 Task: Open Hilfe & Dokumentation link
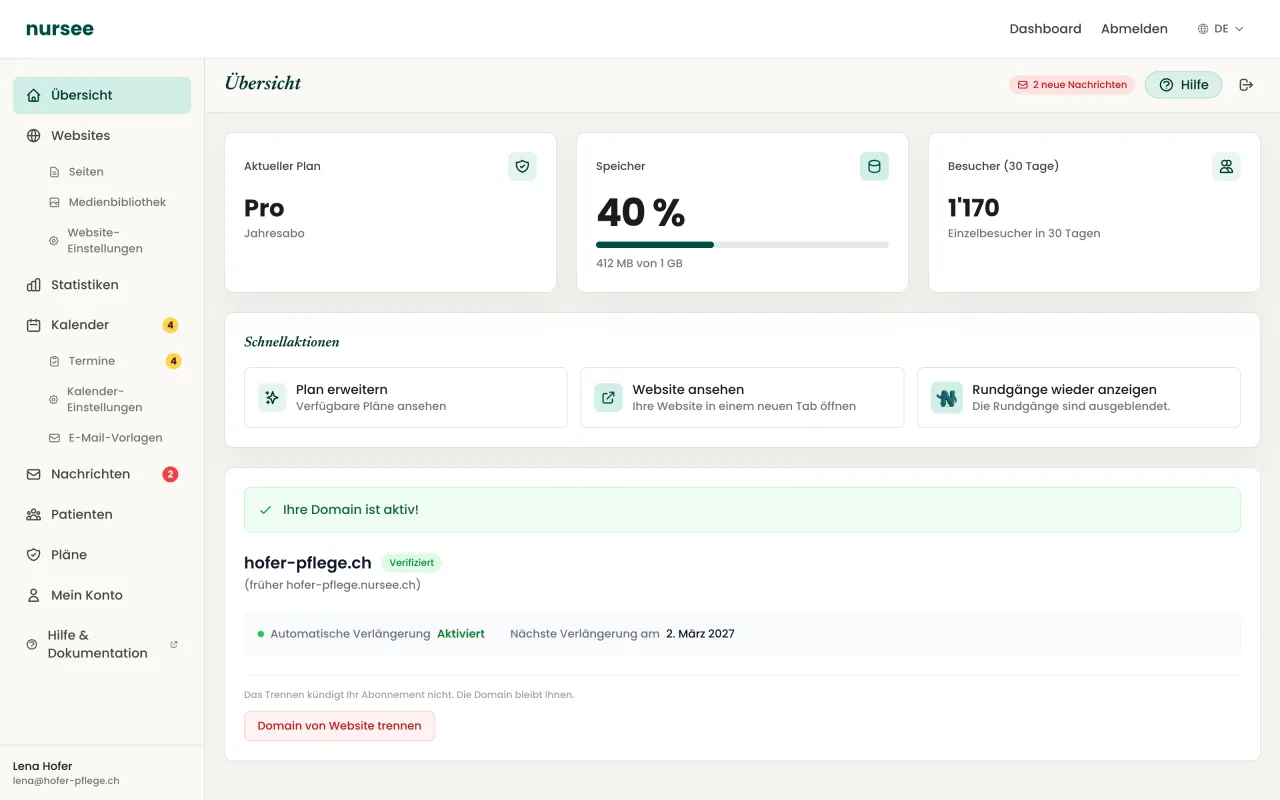tap(102, 644)
